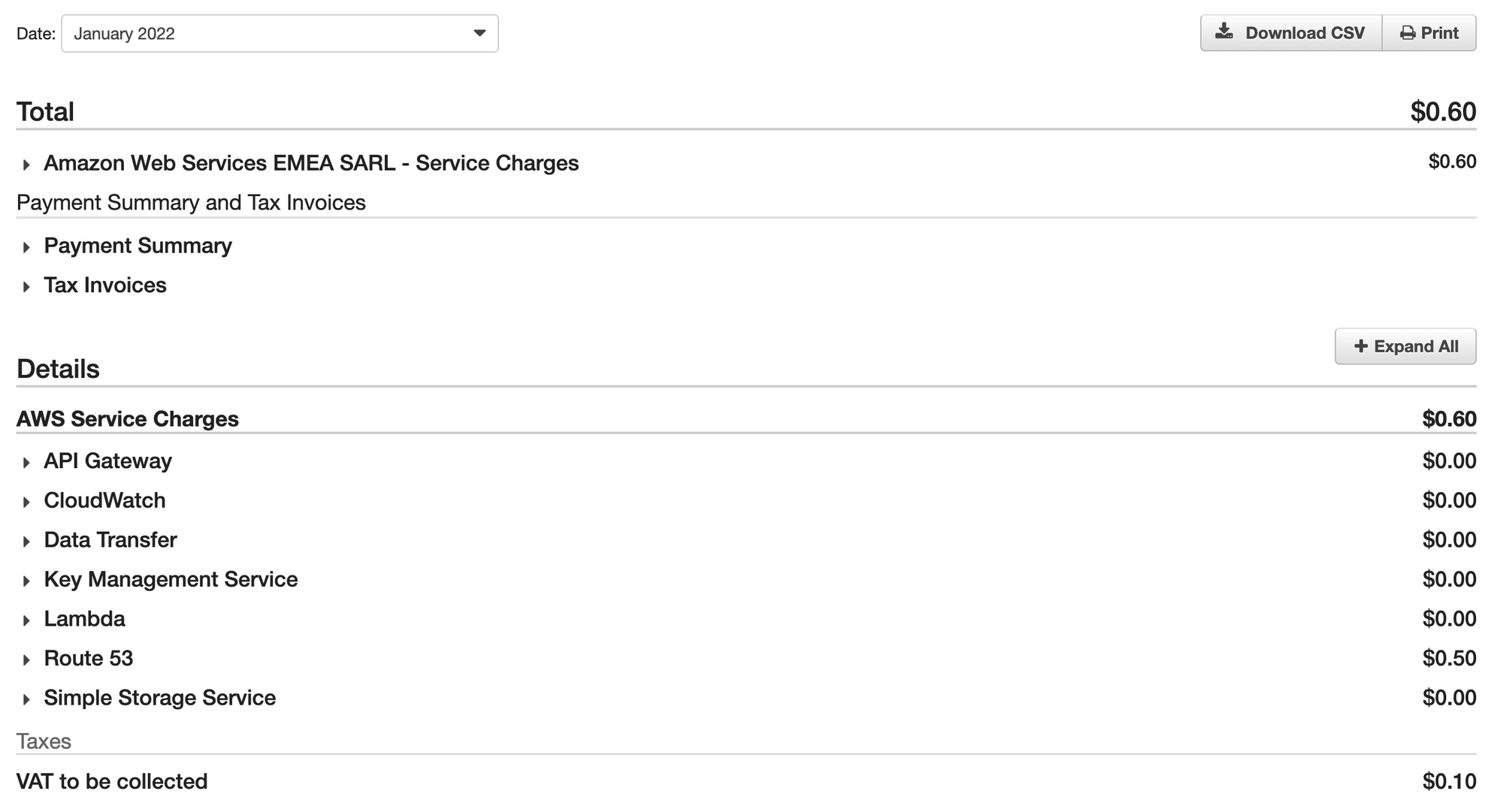
Task: Click the Download CSV icon
Action: tap(1224, 33)
